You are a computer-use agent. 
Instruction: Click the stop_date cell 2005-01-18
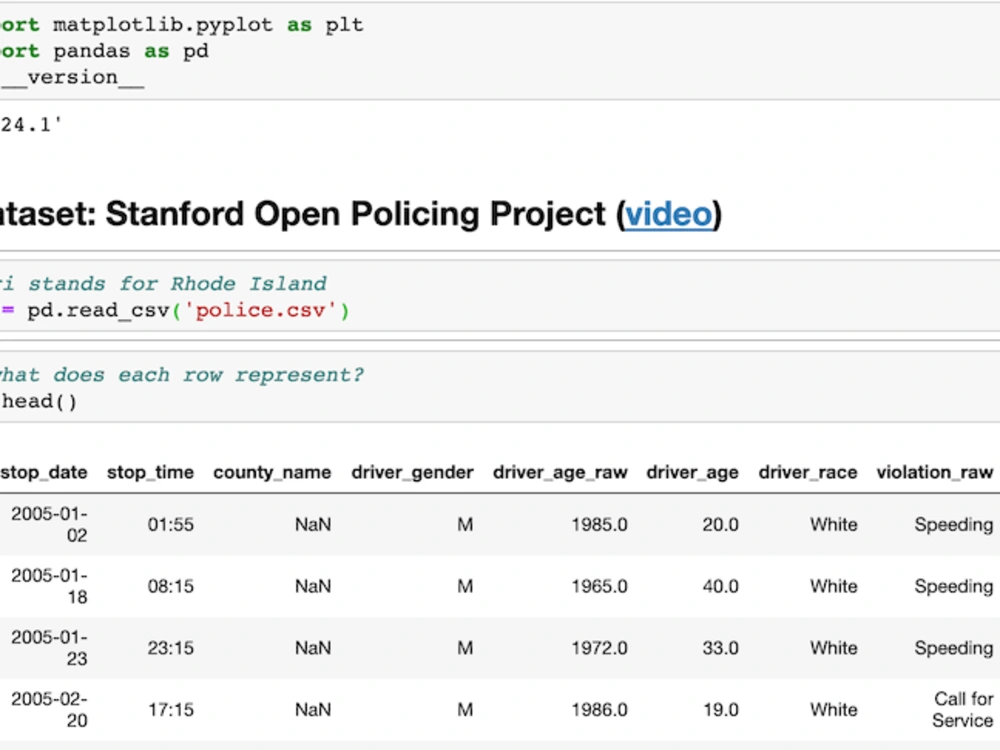[49, 586]
